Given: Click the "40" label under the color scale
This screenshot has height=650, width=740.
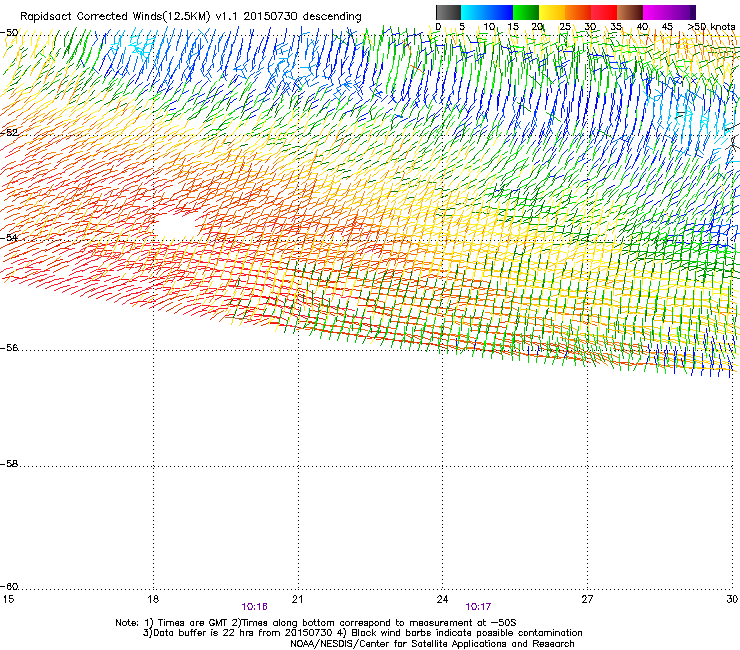Looking at the screenshot, I should (642, 27).
